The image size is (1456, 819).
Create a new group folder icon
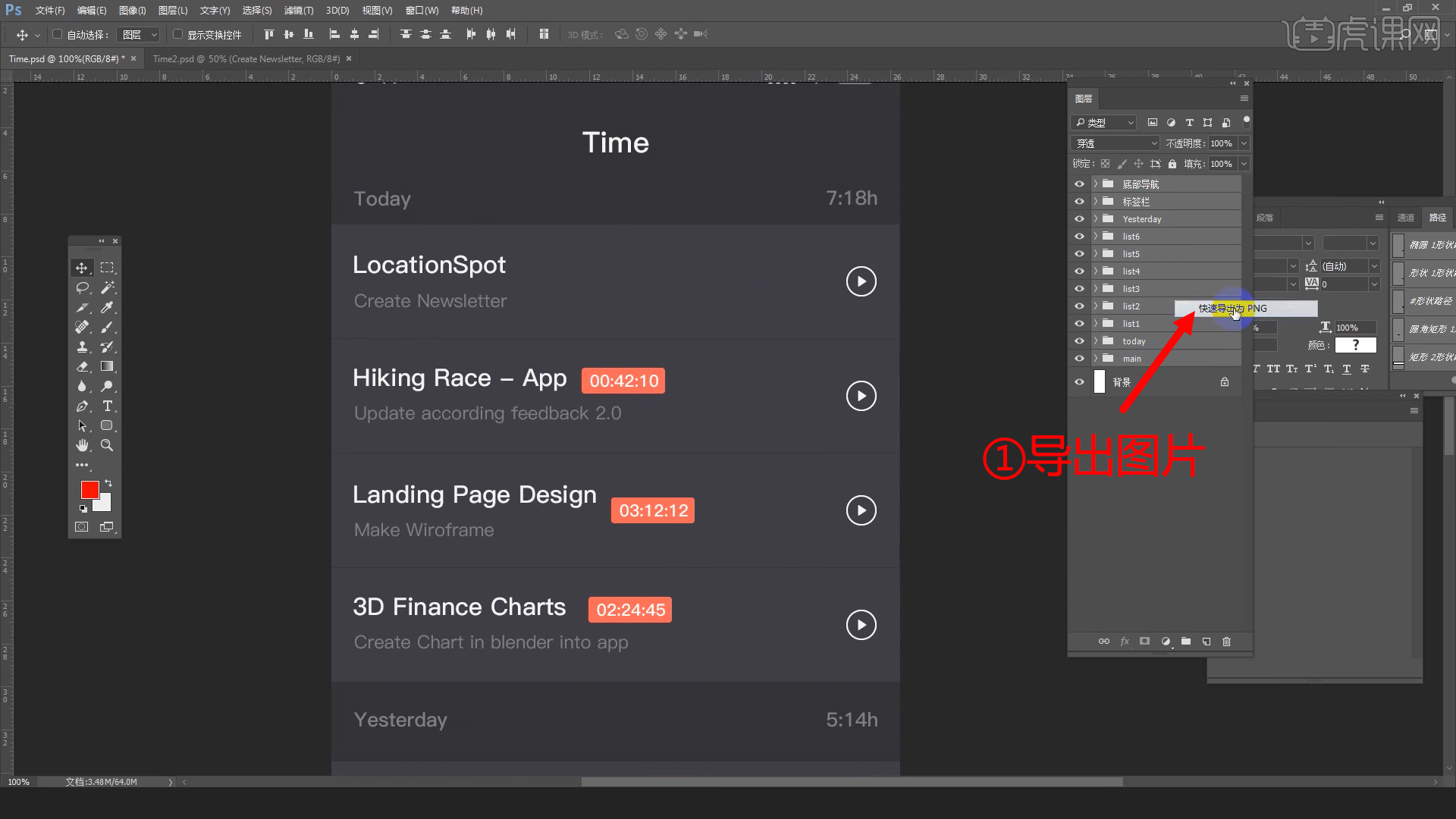pyautogui.click(x=1186, y=642)
